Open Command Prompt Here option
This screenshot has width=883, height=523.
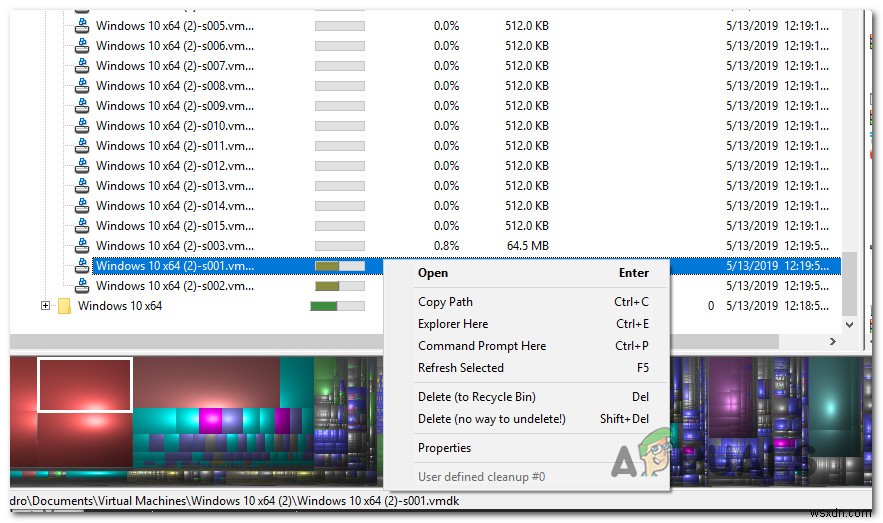pyautogui.click(x=527, y=346)
